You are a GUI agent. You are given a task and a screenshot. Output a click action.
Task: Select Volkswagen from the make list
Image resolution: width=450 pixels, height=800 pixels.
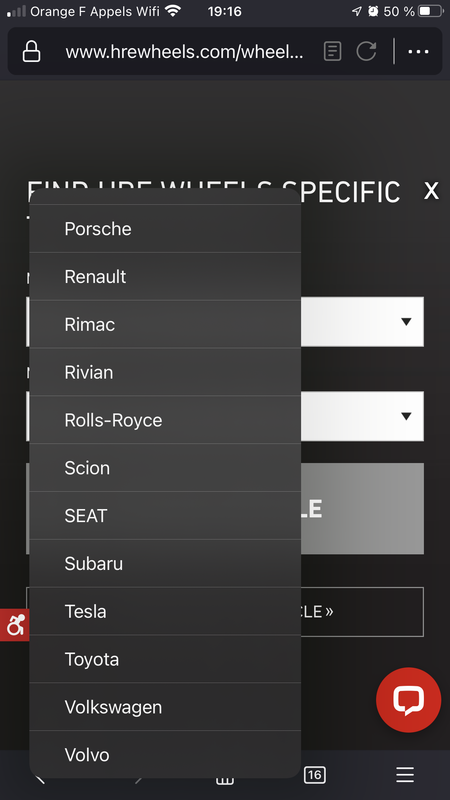pos(165,707)
